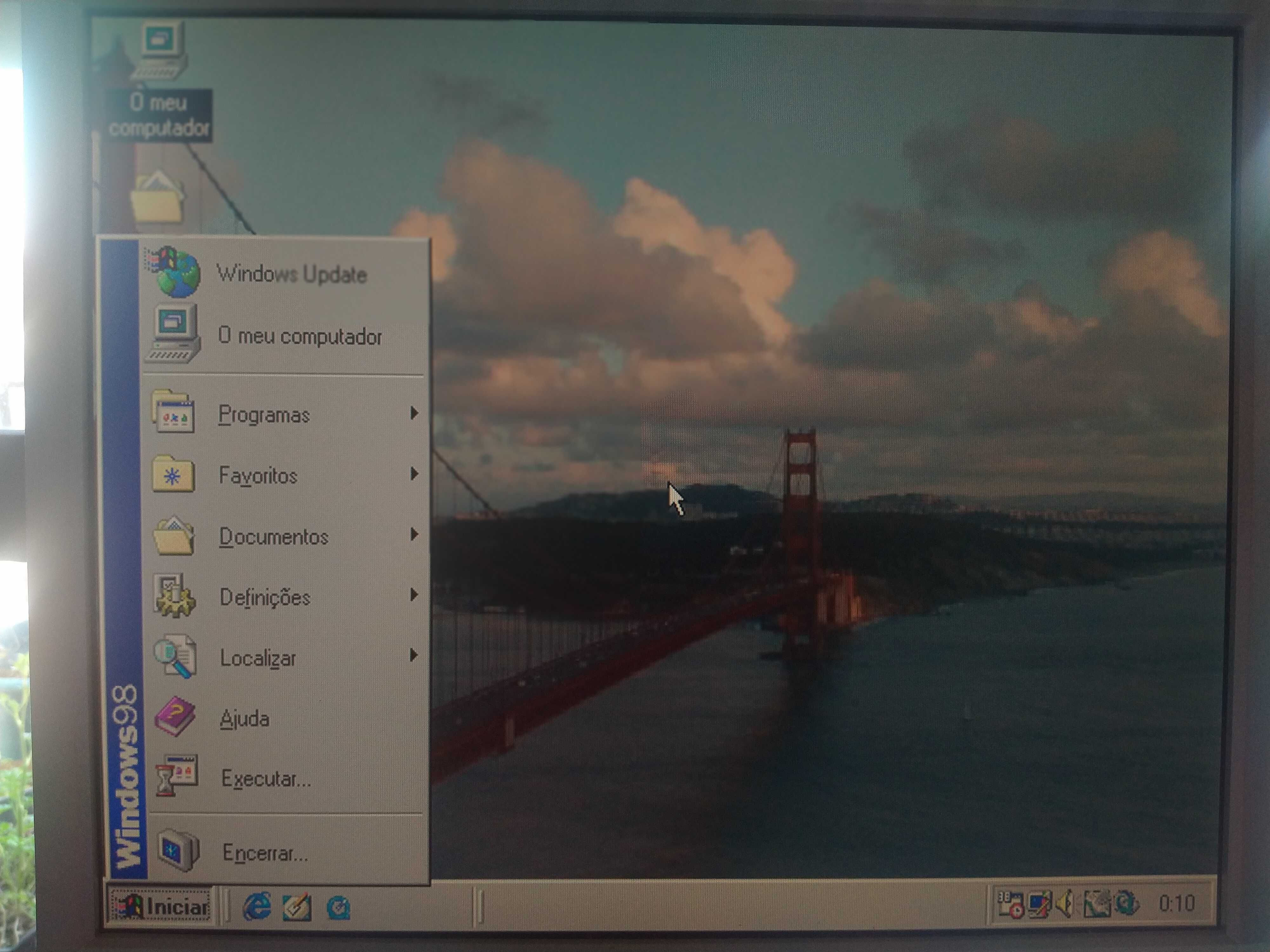This screenshot has height=952, width=1270.
Task: Select the documents folder desktop icon
Action: coord(157,198)
